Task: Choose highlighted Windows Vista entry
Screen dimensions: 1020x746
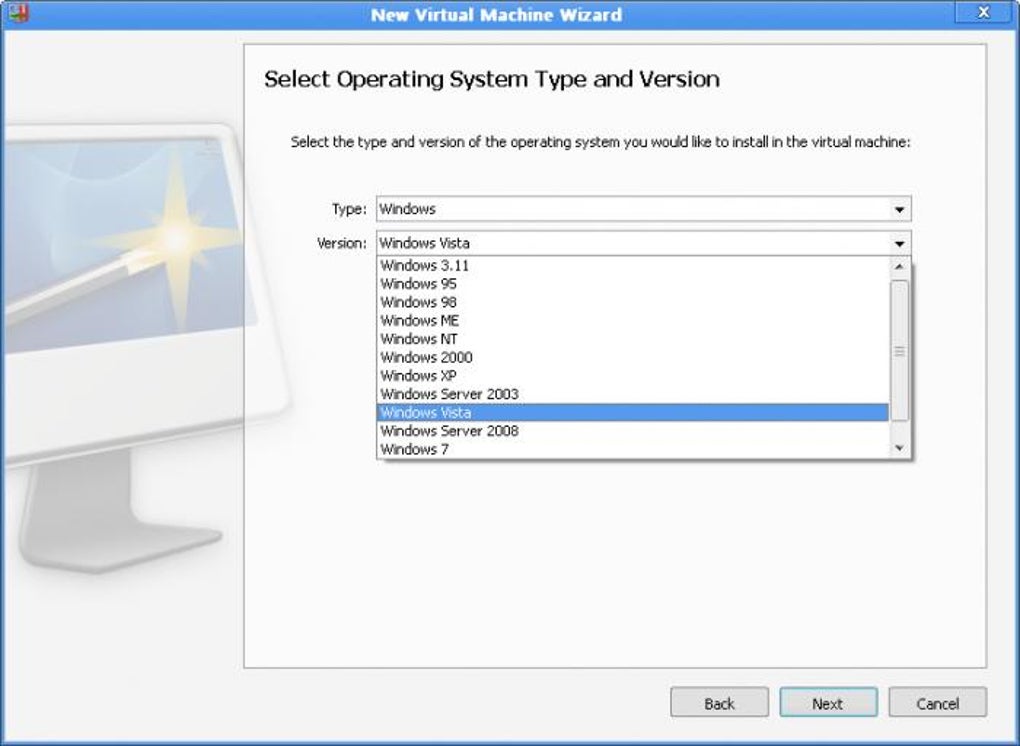Action: 632,412
